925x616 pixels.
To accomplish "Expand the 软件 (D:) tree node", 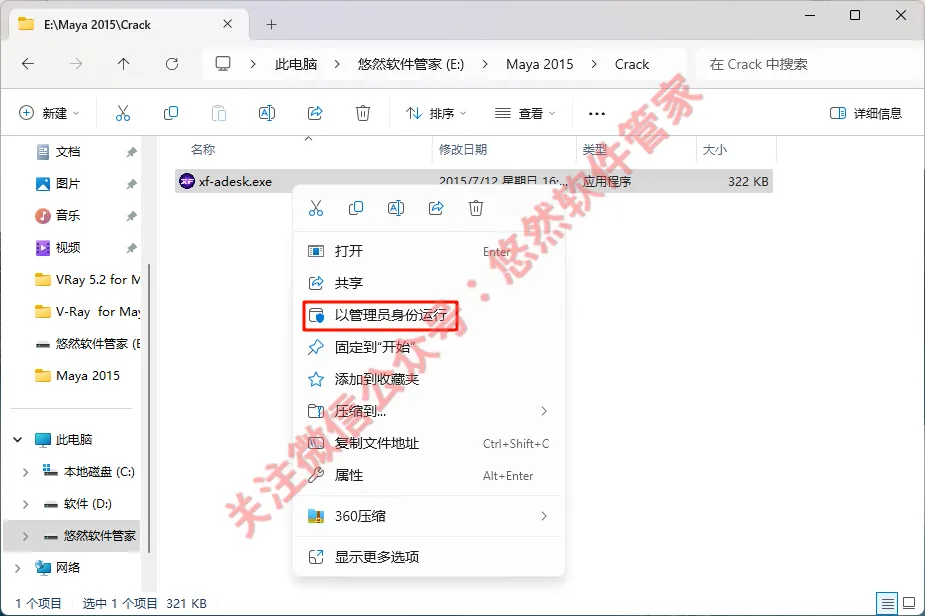I will click(x=25, y=504).
